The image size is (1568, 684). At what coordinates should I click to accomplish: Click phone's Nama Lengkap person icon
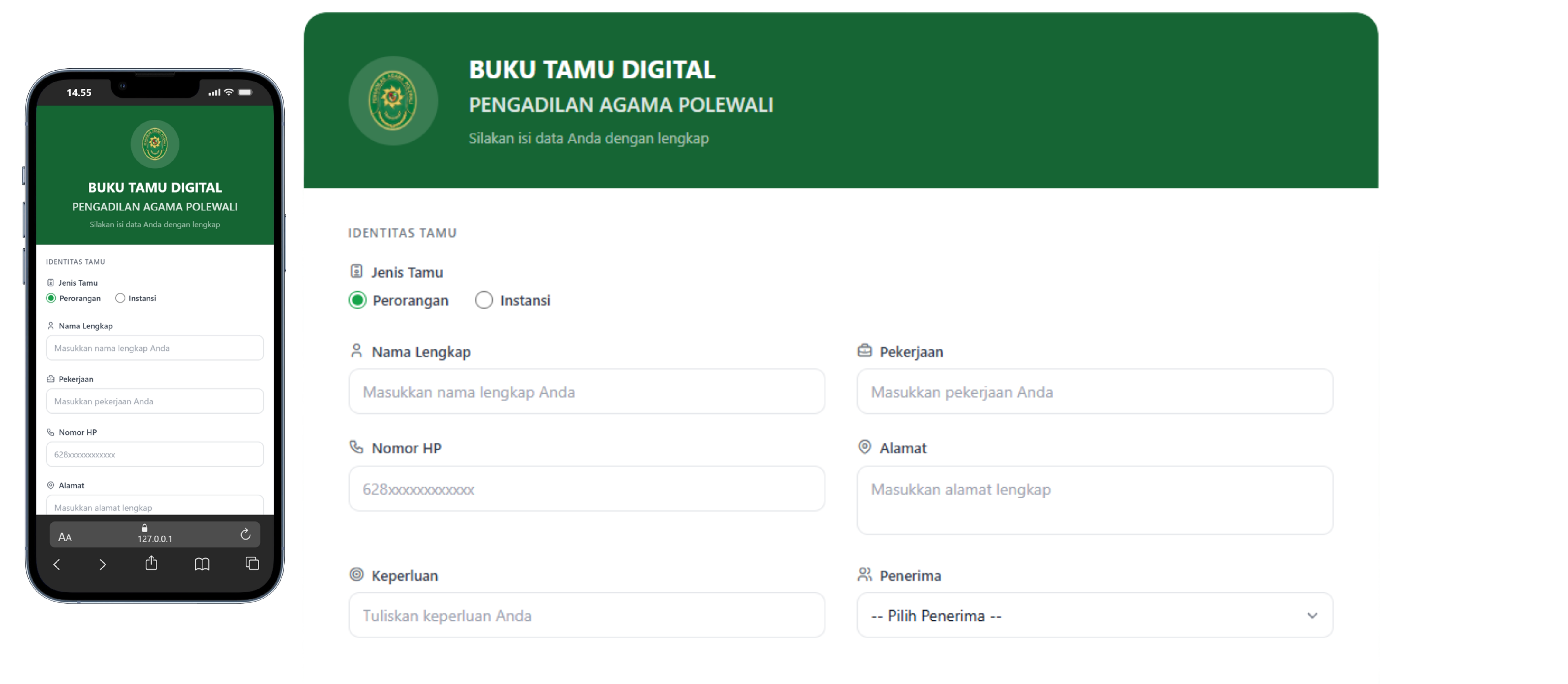click(50, 326)
